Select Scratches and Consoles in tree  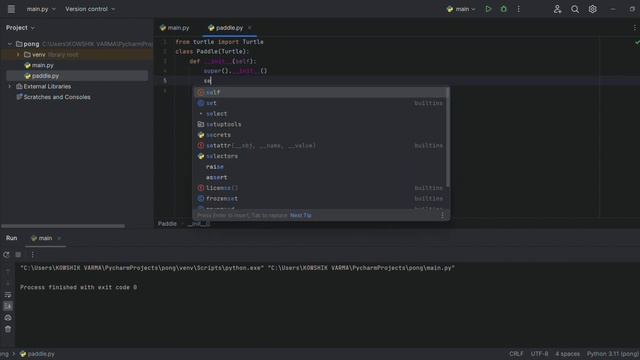57,97
